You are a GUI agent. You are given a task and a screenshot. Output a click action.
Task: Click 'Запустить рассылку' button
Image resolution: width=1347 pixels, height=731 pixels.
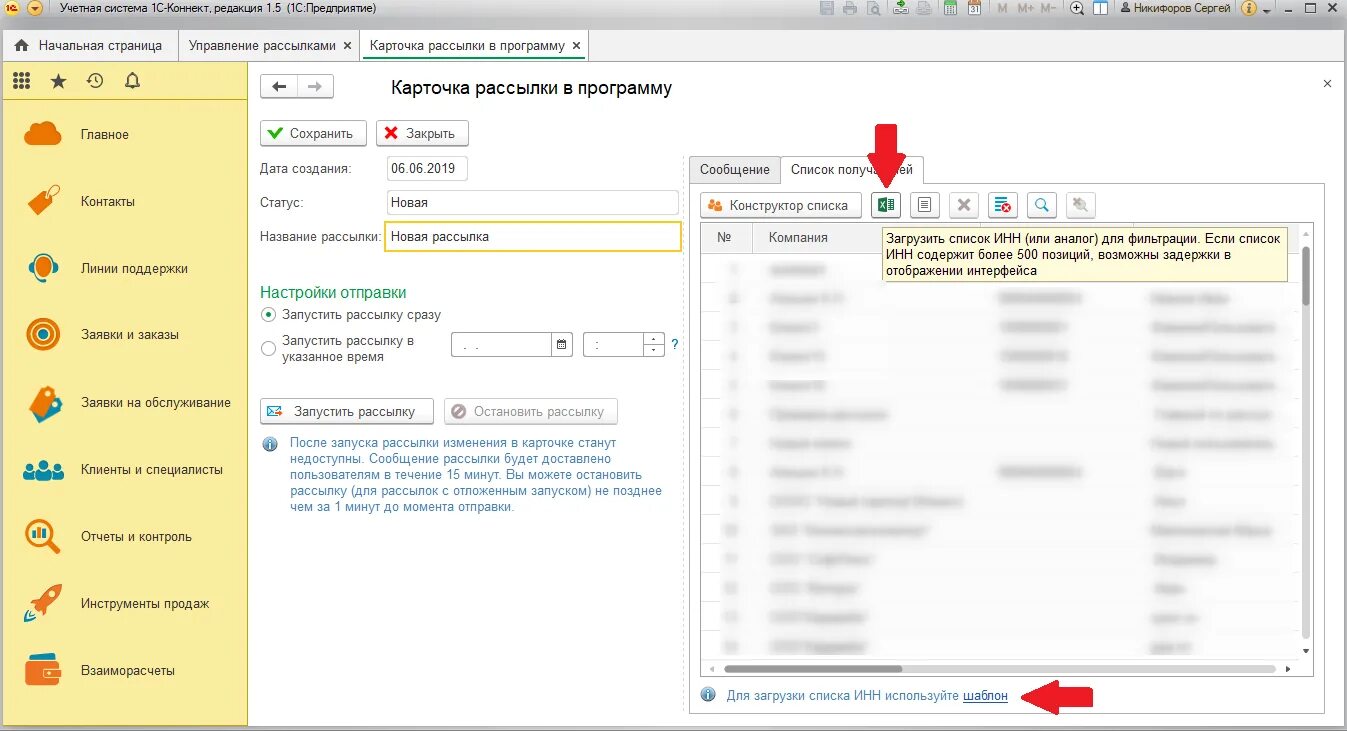click(346, 411)
